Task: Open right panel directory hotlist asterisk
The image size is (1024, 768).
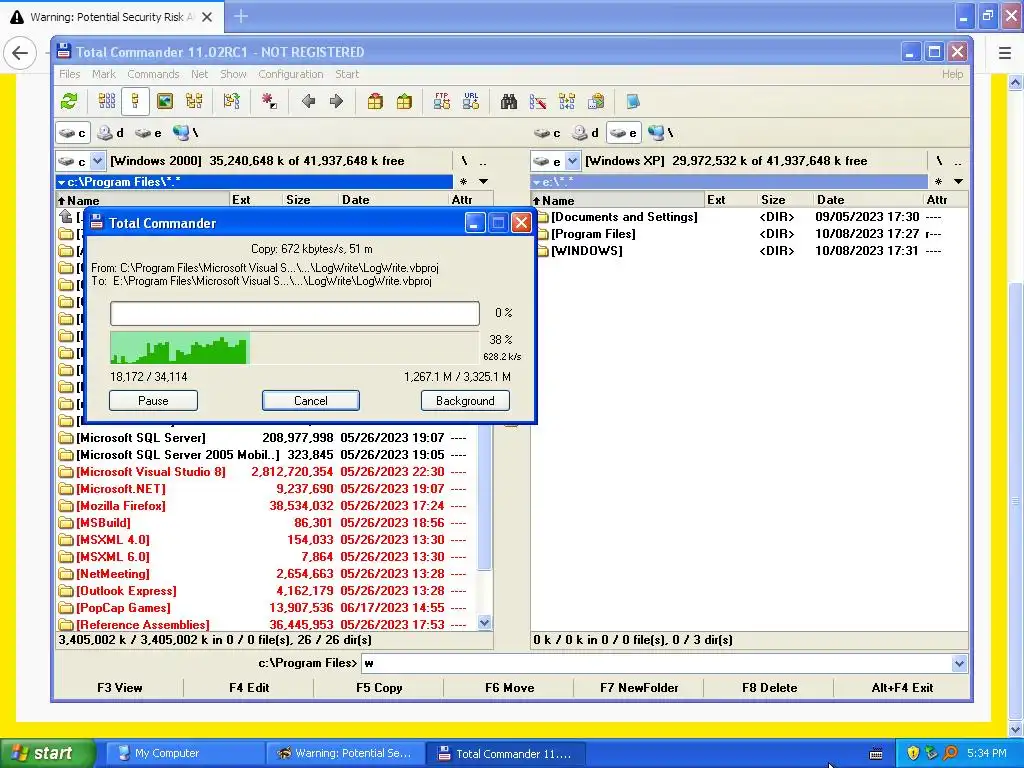Action: (x=938, y=182)
